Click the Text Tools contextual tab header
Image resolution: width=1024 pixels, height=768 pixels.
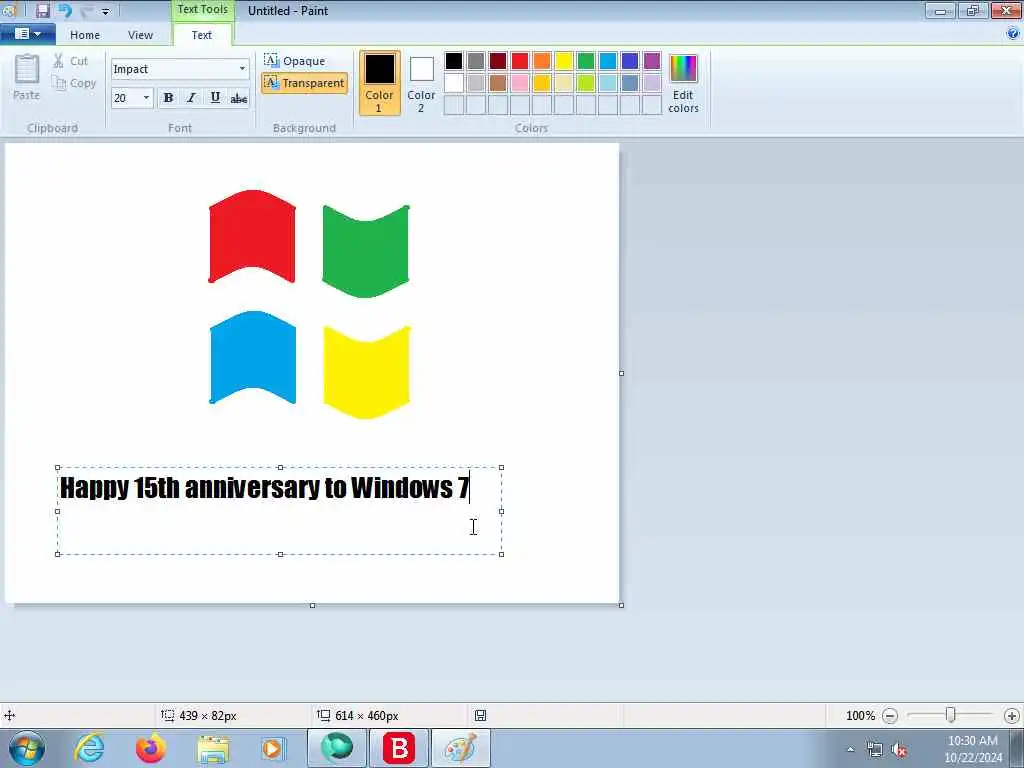pos(202,10)
